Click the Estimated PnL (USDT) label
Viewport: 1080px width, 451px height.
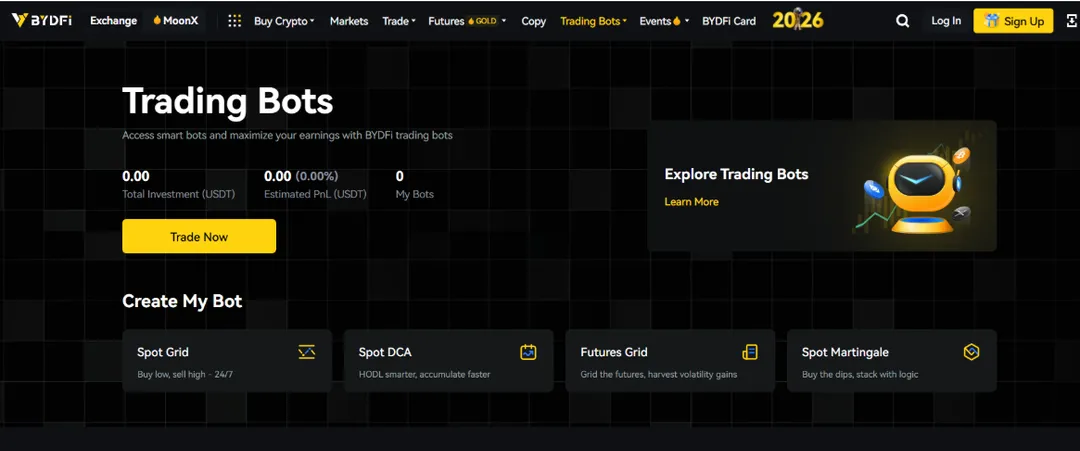click(x=315, y=194)
